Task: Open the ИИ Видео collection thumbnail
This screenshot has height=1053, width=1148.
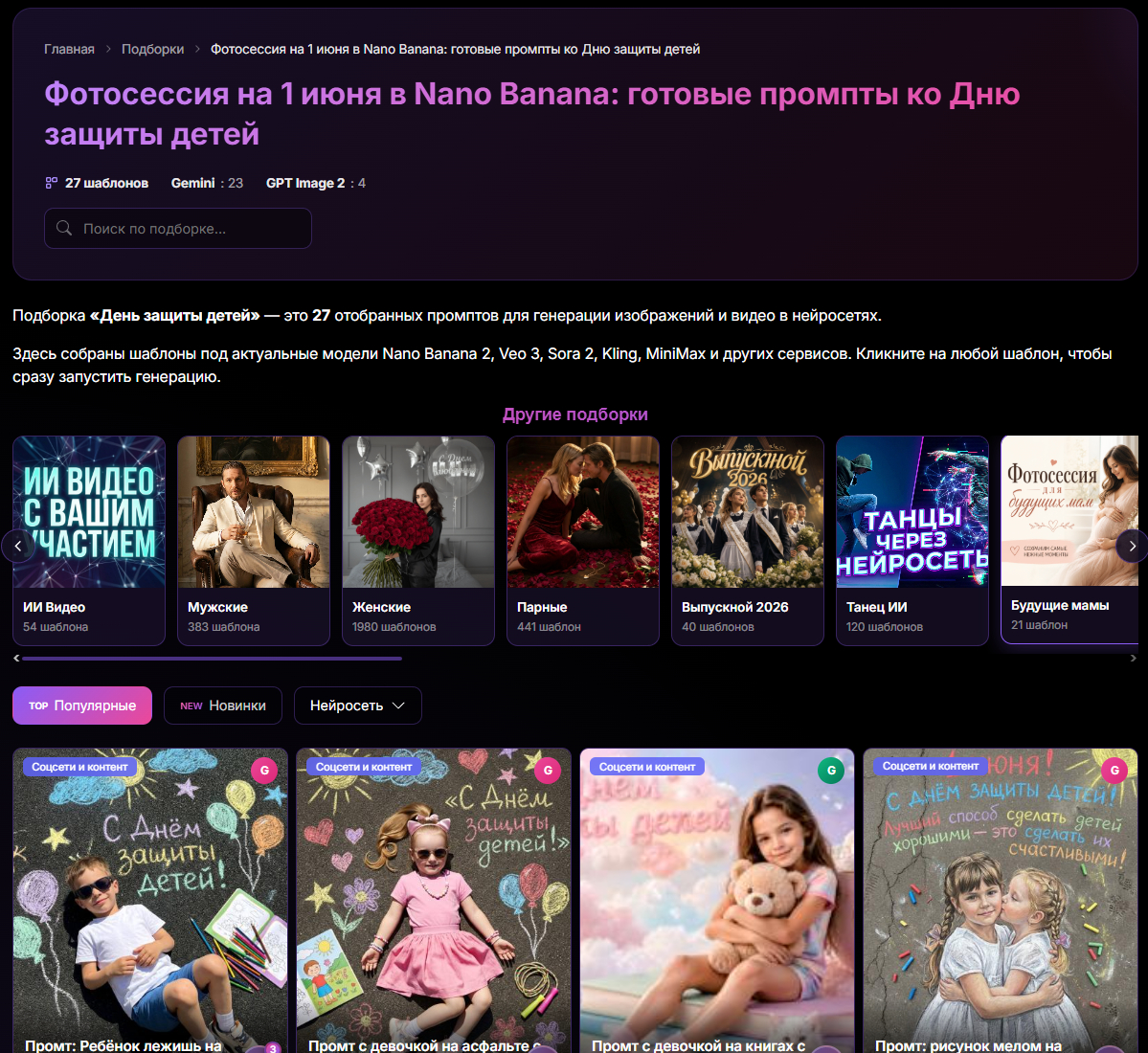Action: click(89, 511)
